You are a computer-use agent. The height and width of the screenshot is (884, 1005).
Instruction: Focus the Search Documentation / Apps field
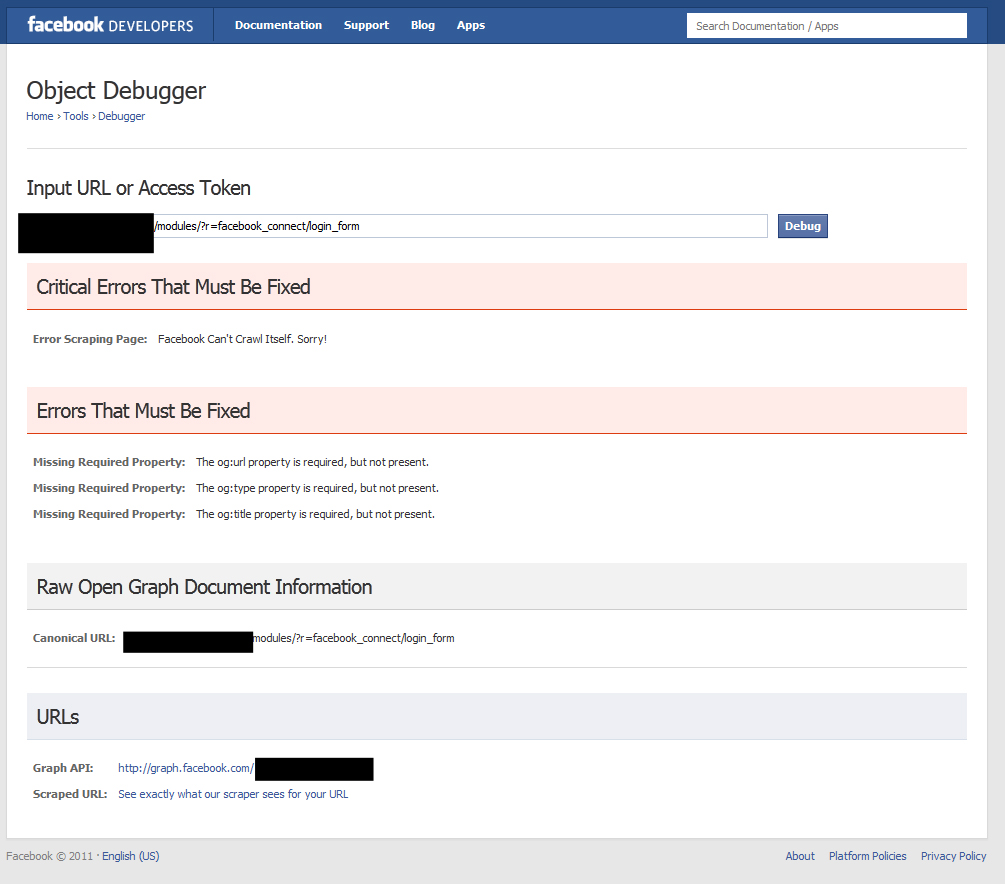click(x=826, y=26)
